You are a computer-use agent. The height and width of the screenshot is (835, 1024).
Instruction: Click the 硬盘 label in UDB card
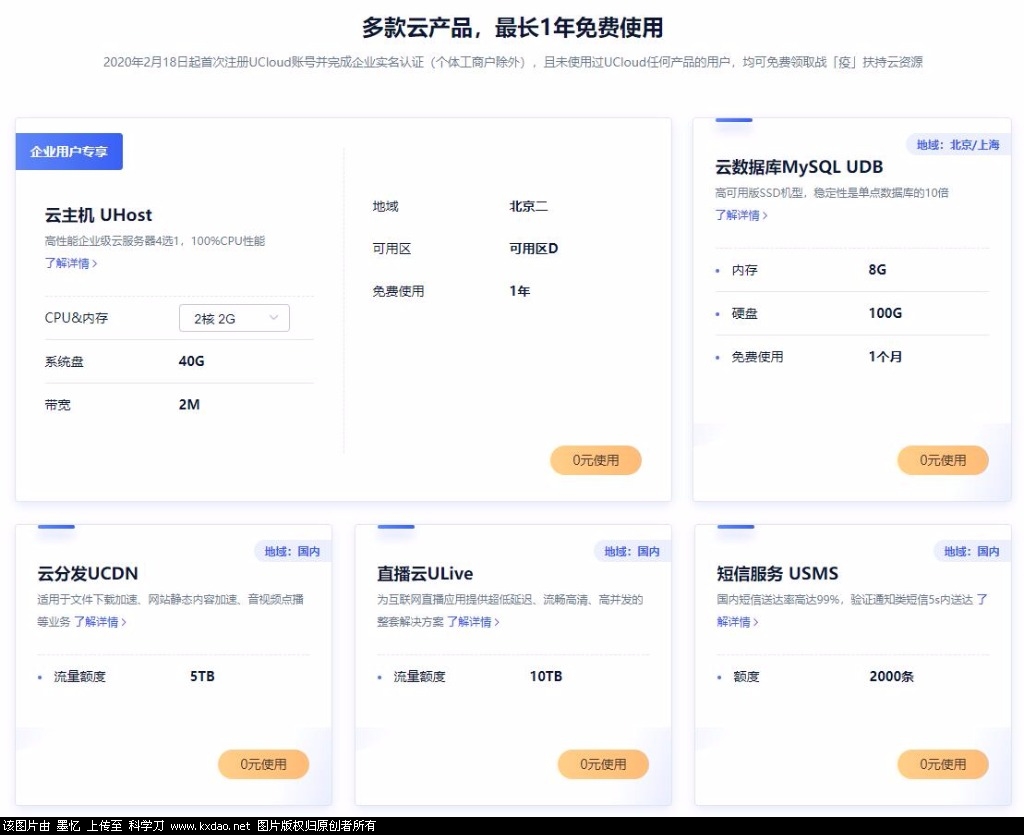point(744,313)
